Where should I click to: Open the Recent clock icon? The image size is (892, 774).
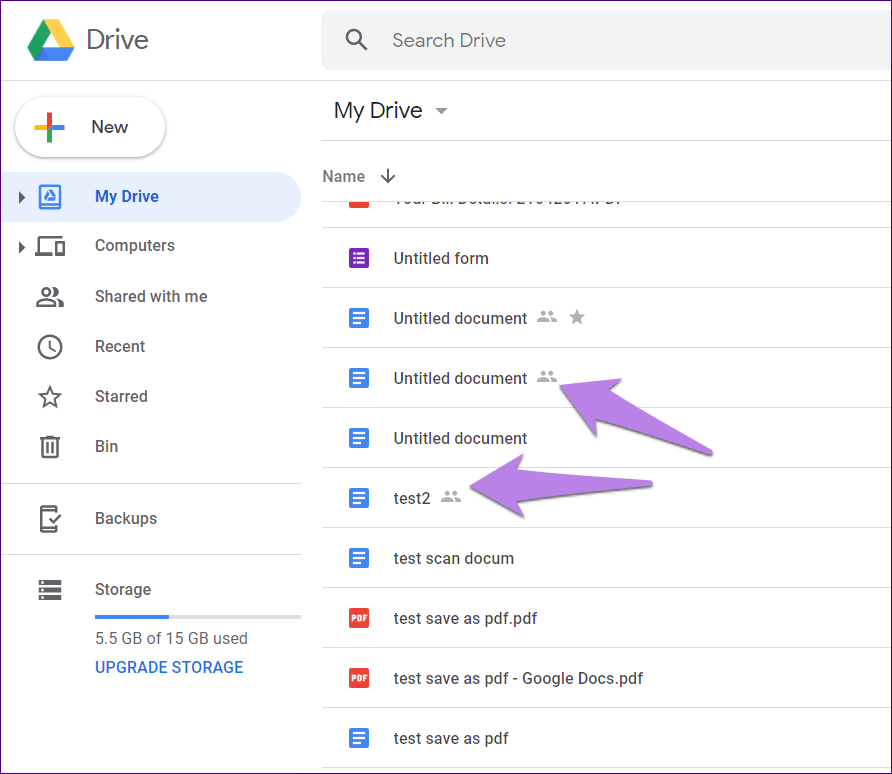tap(50, 346)
